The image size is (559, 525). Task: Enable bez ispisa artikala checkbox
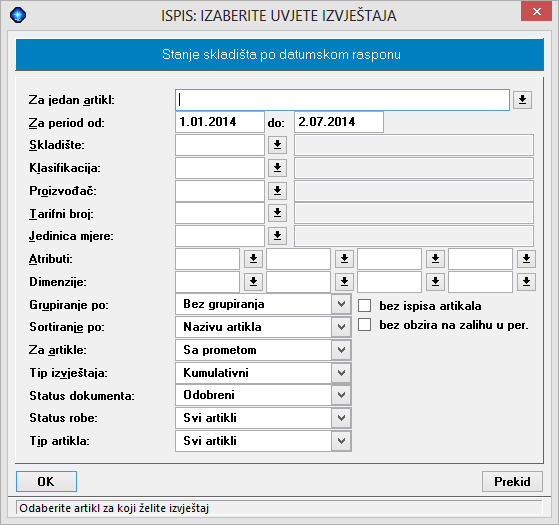364,305
